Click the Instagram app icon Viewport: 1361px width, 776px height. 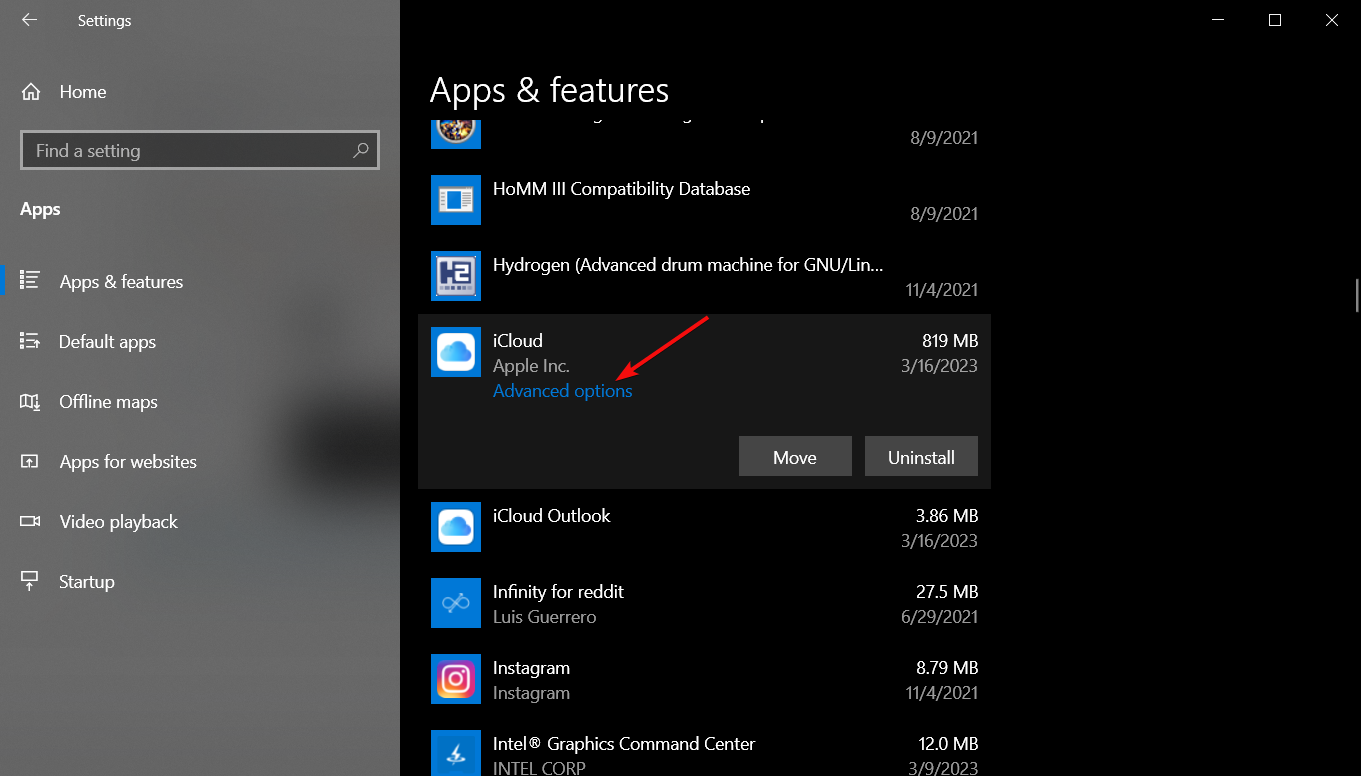click(x=456, y=679)
